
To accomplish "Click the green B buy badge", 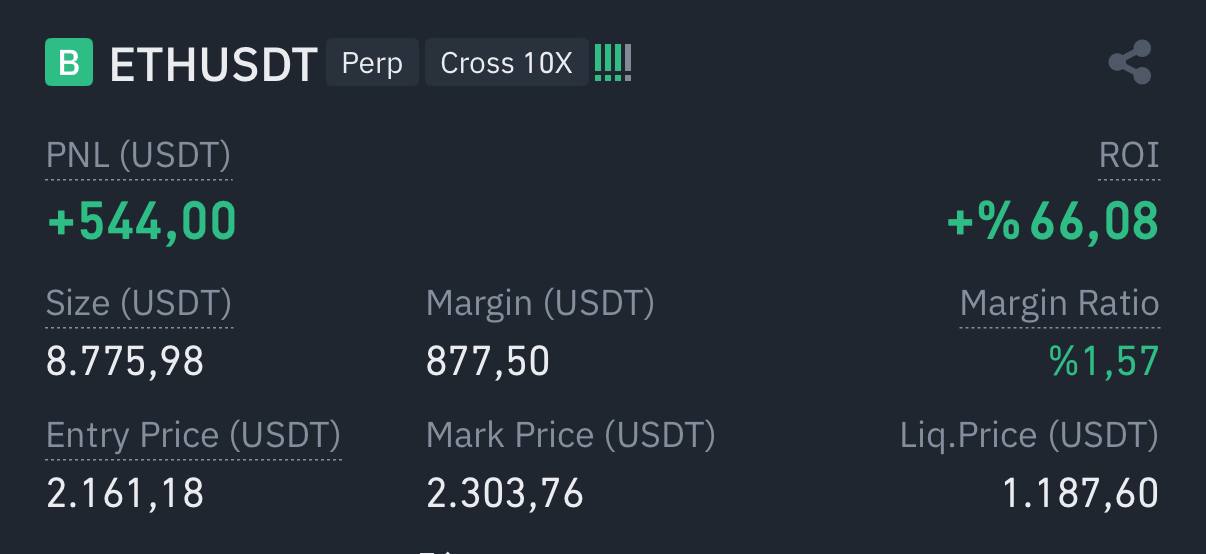I will point(69,62).
